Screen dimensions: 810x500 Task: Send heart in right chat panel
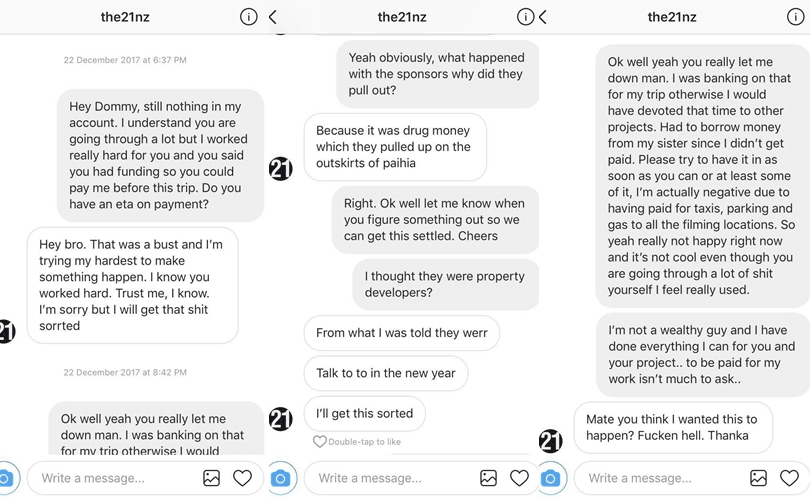tap(789, 478)
